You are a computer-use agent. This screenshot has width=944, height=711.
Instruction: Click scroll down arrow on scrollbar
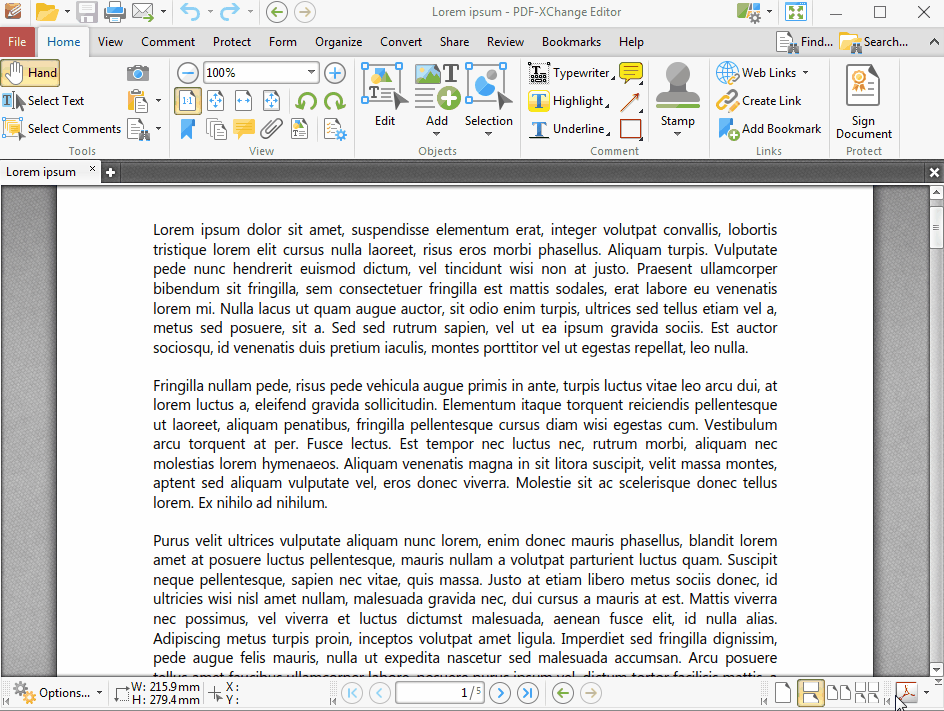pos(936,669)
